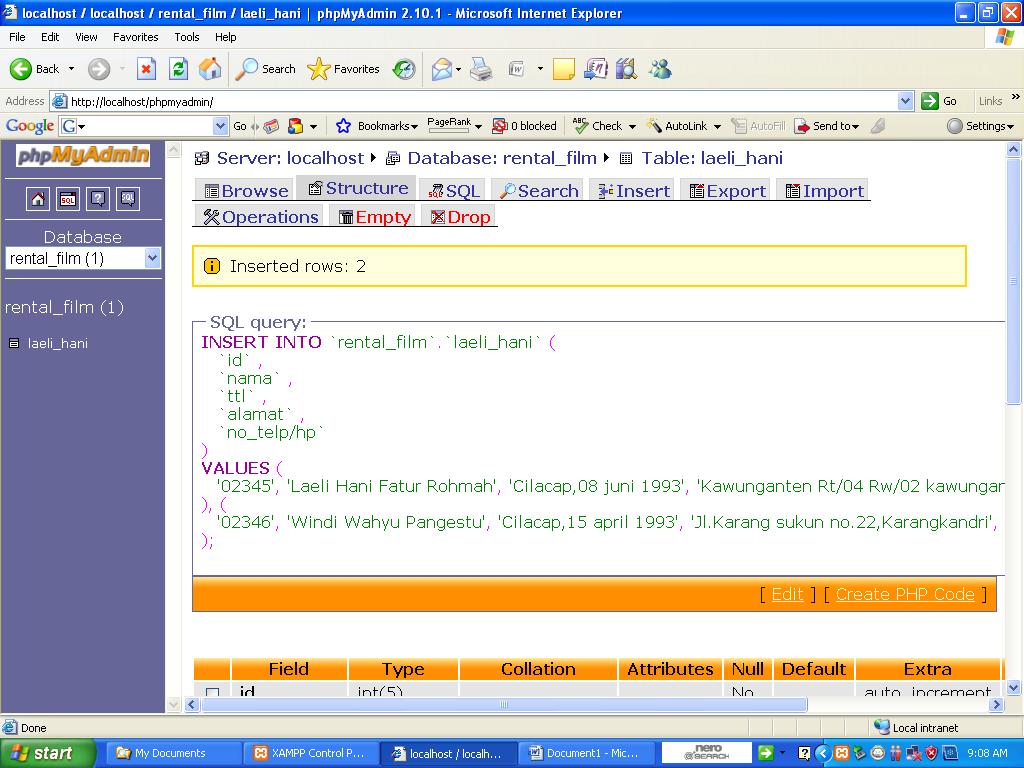Click the IE Stop loading icon

(146, 69)
